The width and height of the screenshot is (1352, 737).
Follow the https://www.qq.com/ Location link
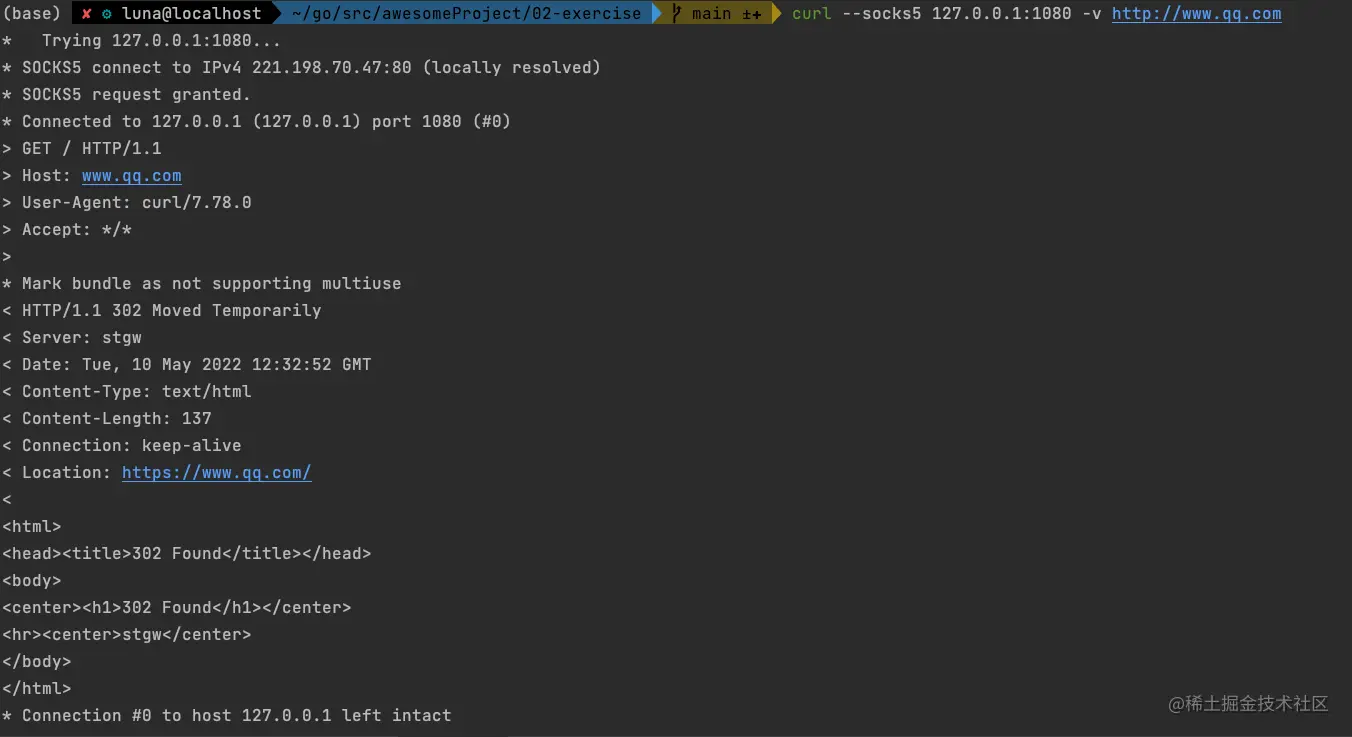[216, 473]
